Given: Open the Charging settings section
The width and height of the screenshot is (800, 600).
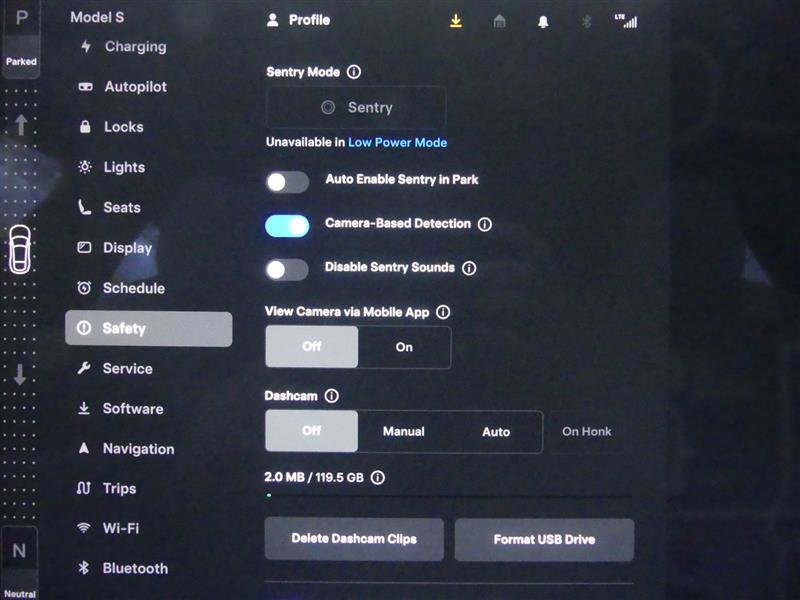Looking at the screenshot, I should pos(135,47).
